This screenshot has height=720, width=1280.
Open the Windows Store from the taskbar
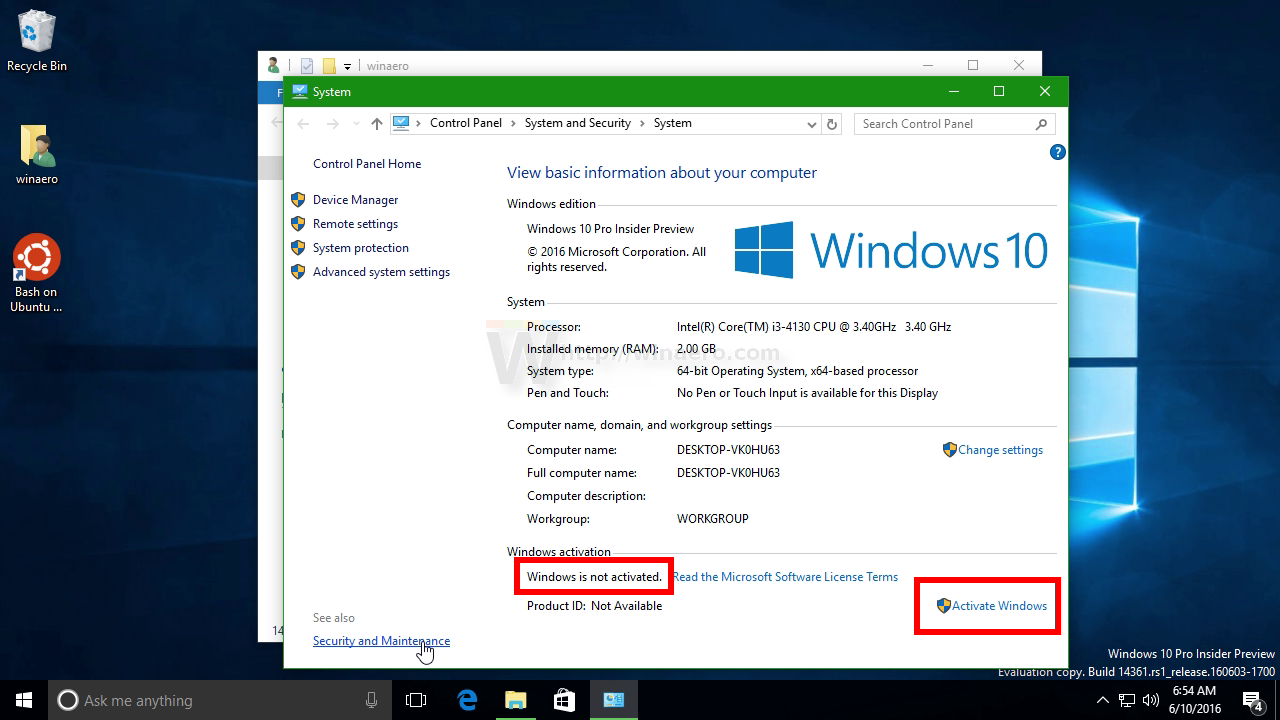click(x=564, y=700)
